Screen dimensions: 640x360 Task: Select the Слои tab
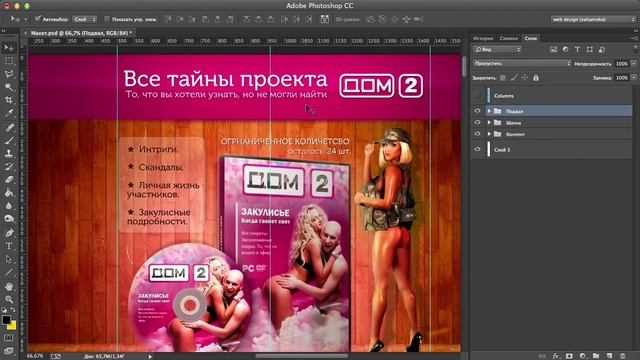coord(531,38)
